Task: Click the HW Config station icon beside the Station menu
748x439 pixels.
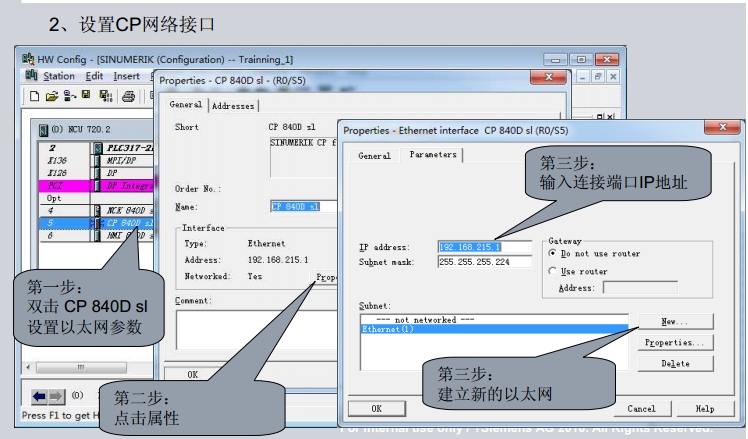Action: point(31,75)
